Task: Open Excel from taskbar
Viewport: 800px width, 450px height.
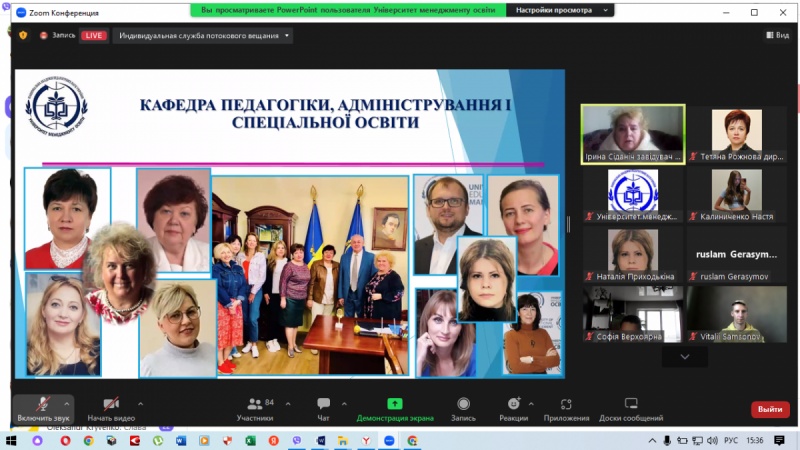Action: (x=251, y=440)
